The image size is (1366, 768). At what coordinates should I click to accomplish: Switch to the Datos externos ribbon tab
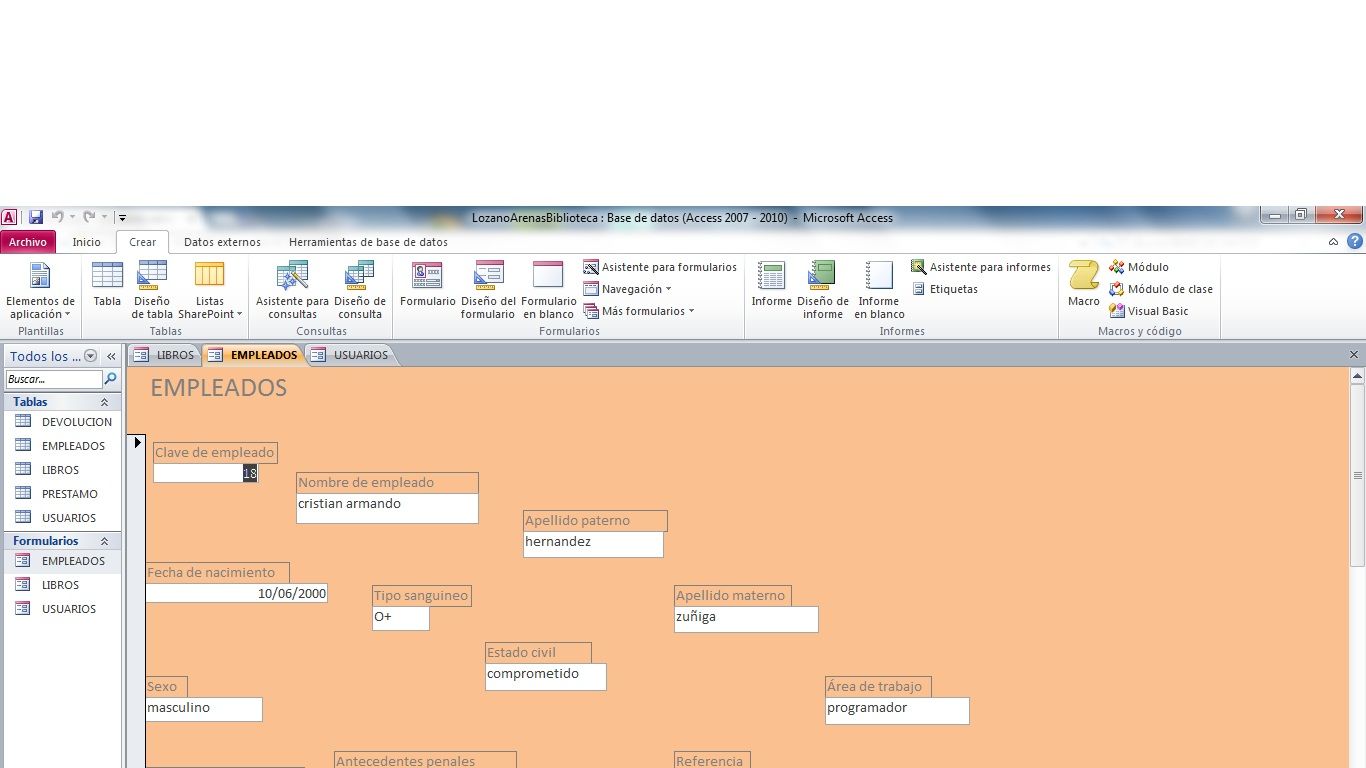coord(222,242)
